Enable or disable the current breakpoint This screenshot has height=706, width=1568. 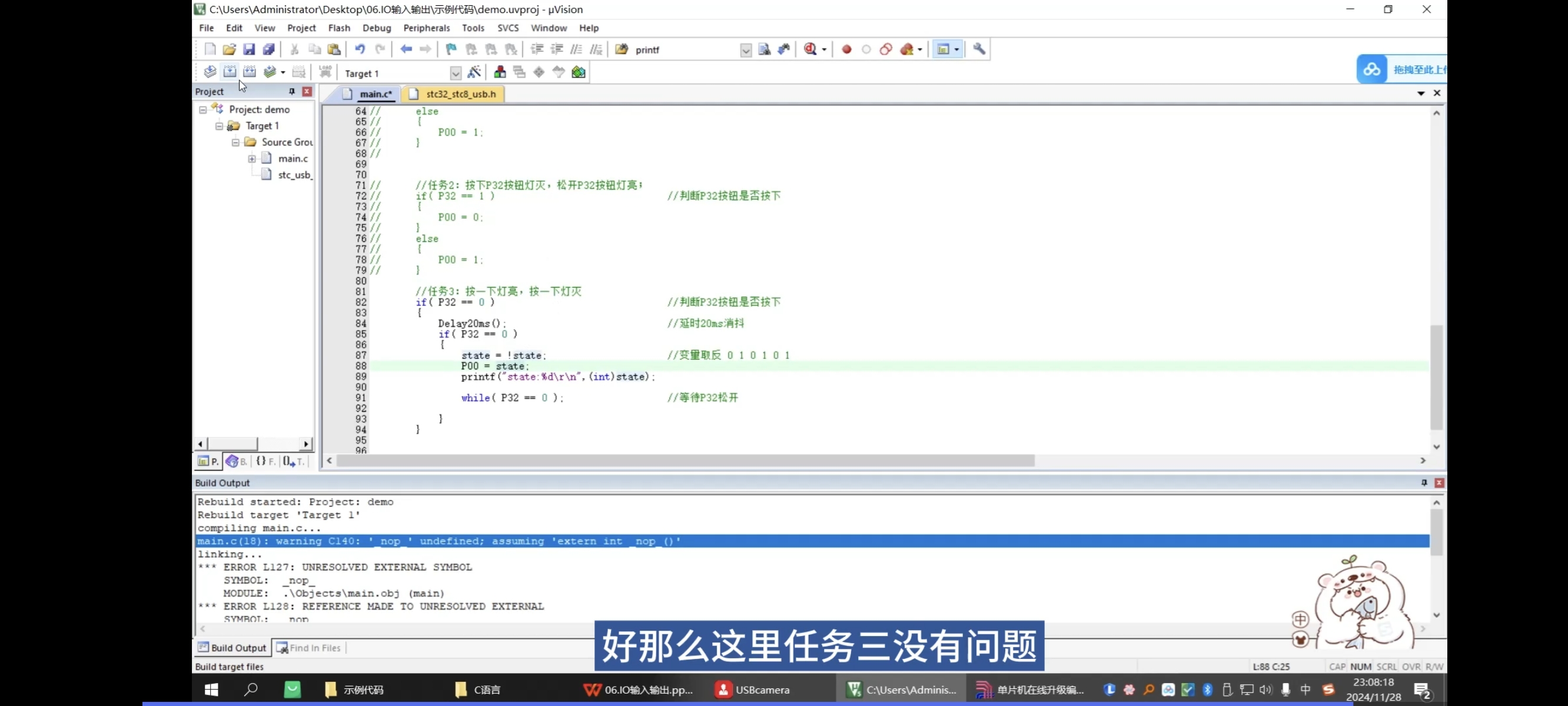(x=866, y=49)
